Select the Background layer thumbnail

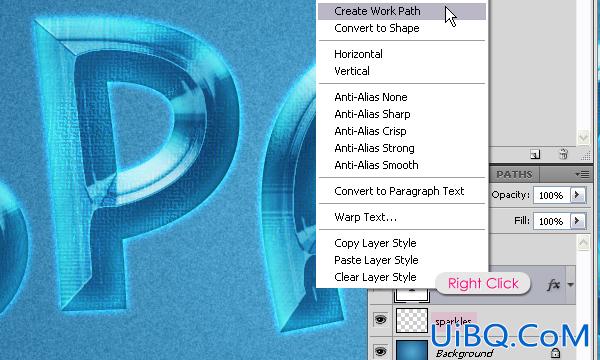(412, 350)
